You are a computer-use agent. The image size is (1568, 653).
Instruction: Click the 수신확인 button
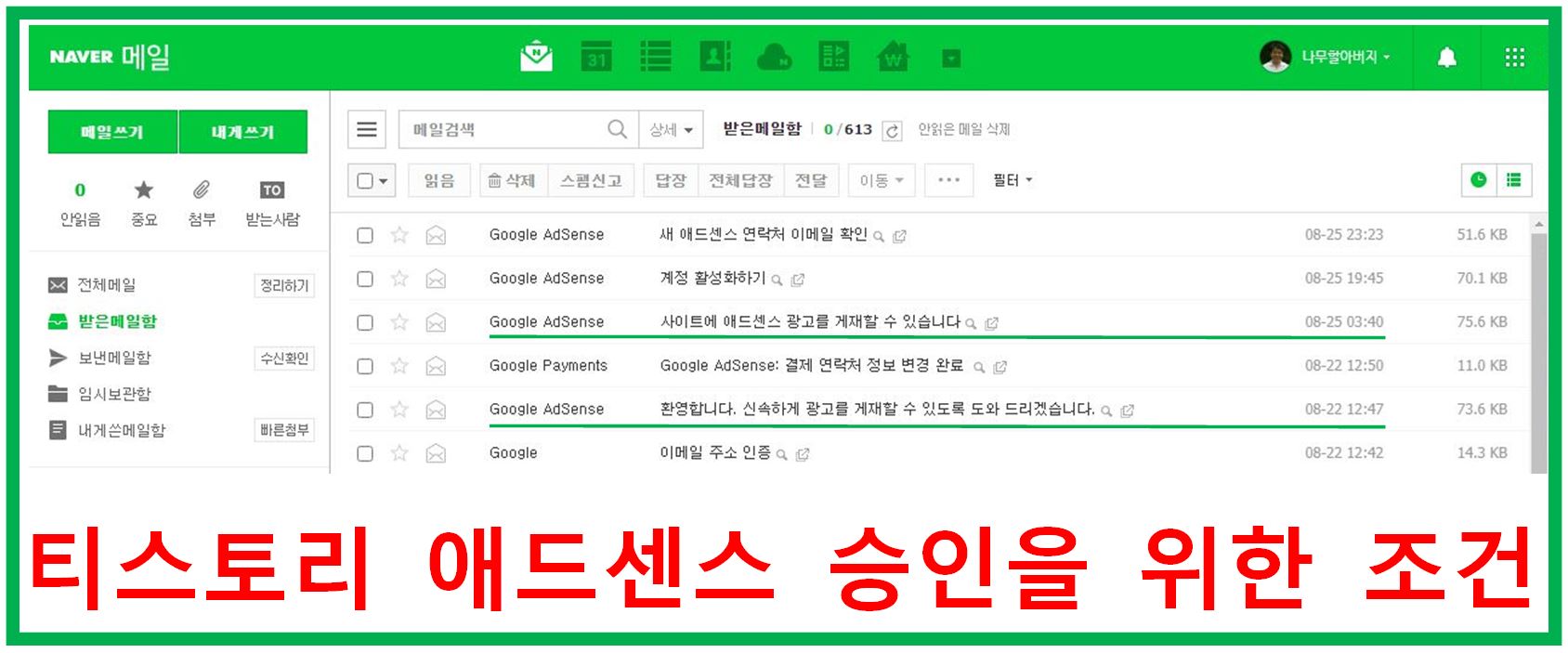tap(284, 358)
